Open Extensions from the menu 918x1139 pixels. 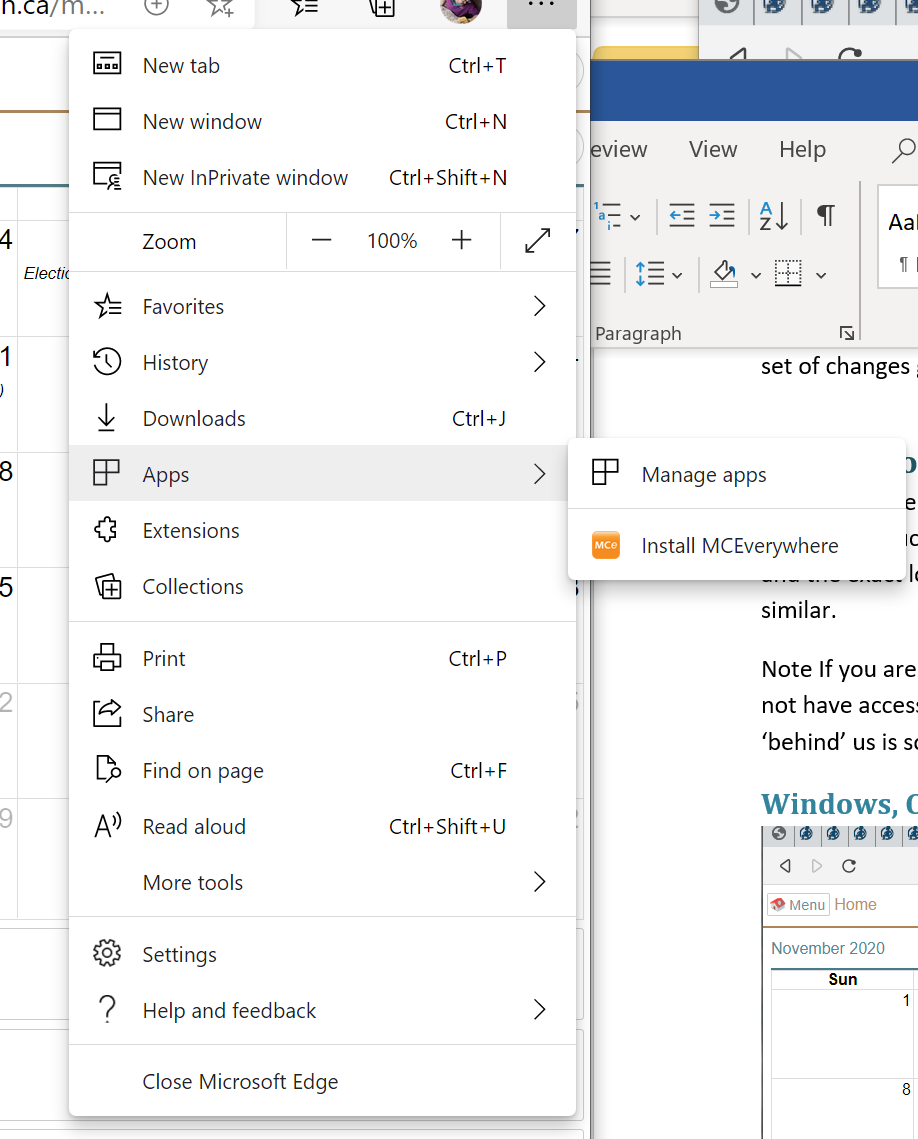pyautogui.click(x=322, y=530)
